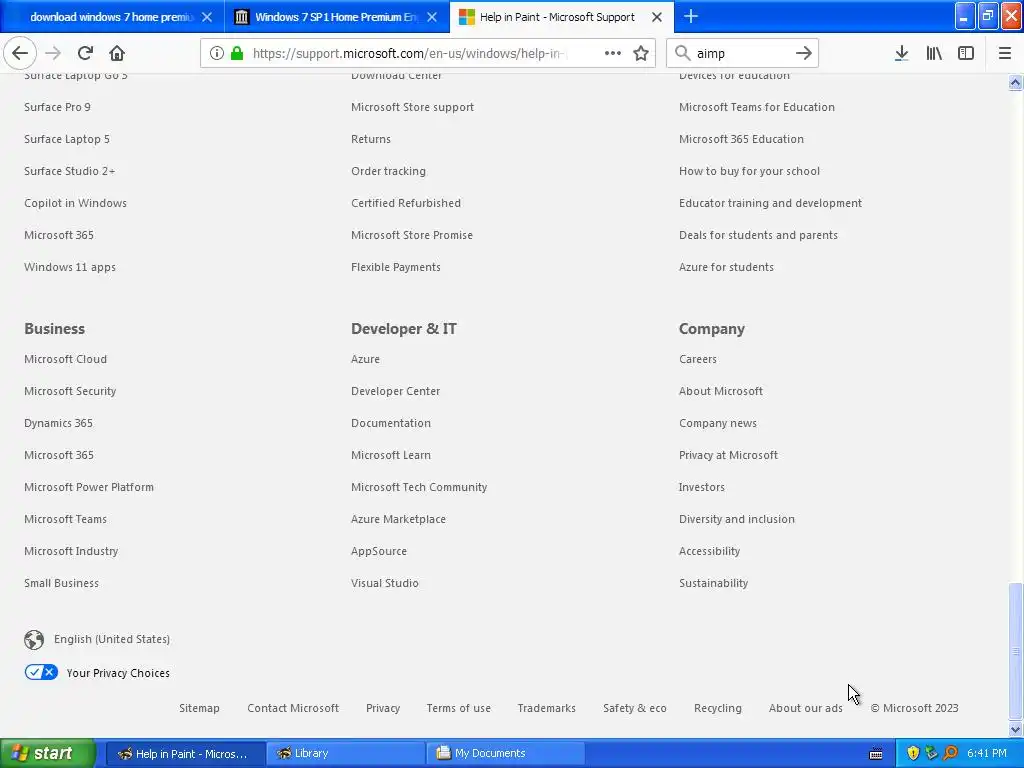Open Microsoft Learn link
Viewport: 1024px width, 768px height.
[391, 455]
